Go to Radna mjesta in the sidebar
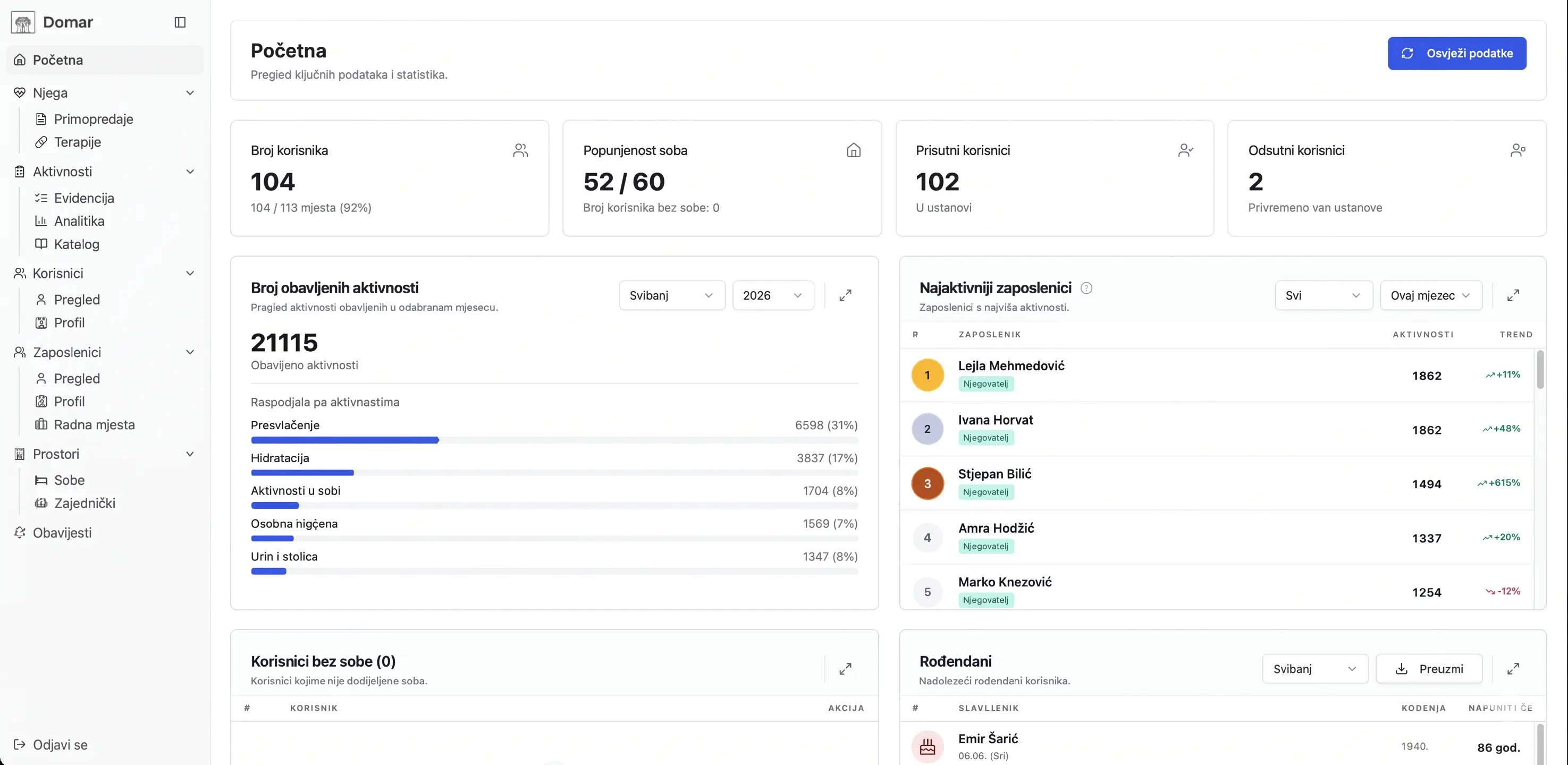 coord(95,425)
